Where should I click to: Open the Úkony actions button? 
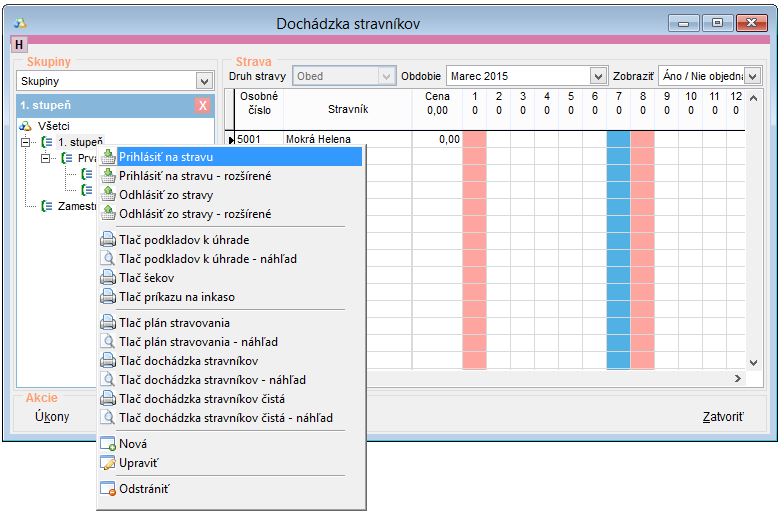(x=52, y=416)
